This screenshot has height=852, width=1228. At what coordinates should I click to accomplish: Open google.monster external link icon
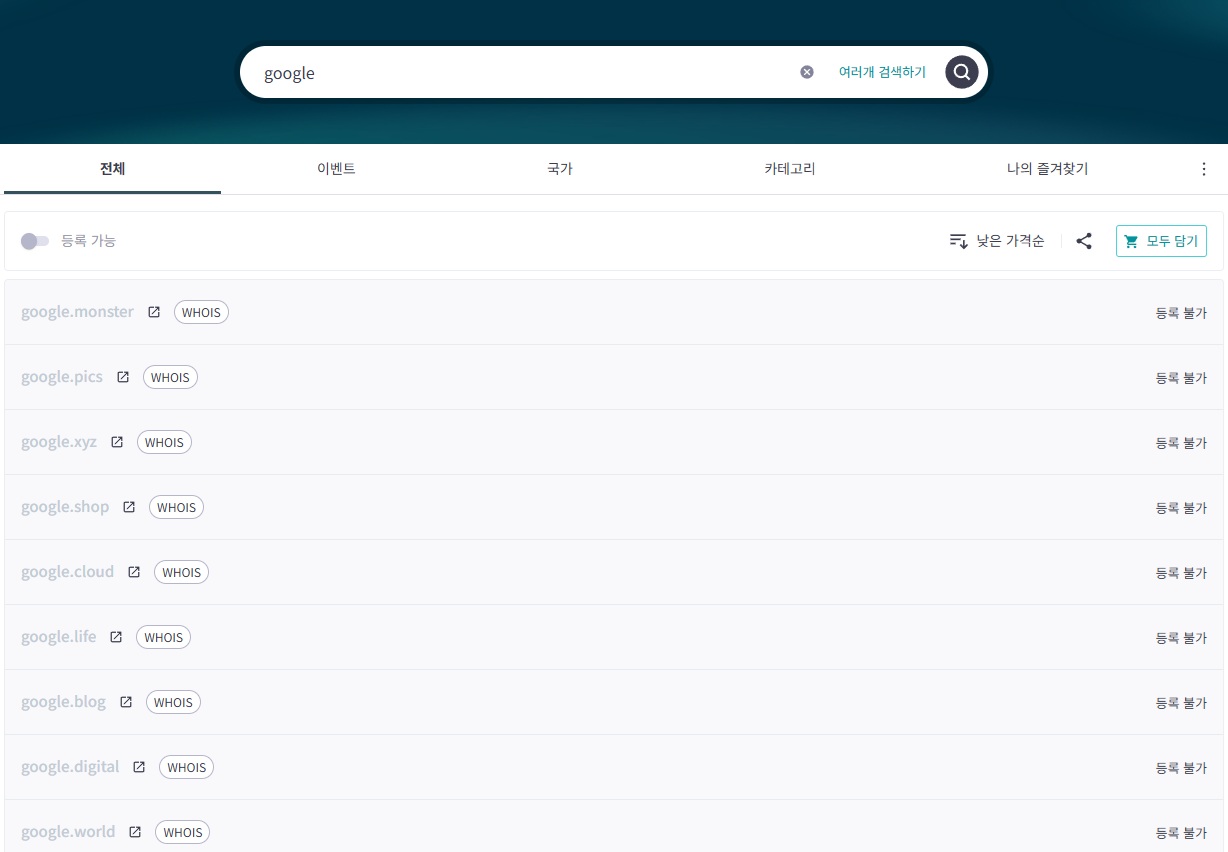point(154,312)
